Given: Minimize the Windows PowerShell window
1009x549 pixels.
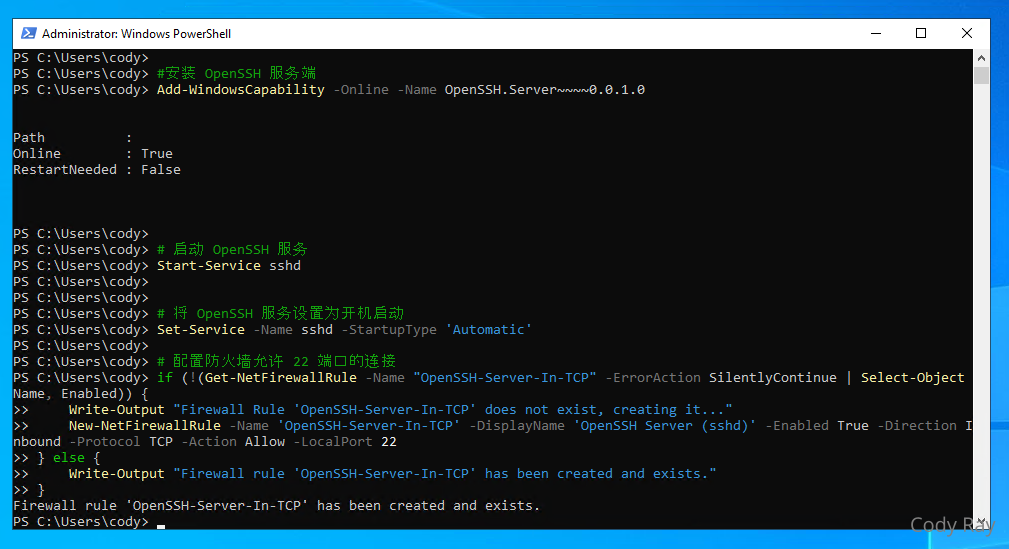Looking at the screenshot, I should pos(876,33).
